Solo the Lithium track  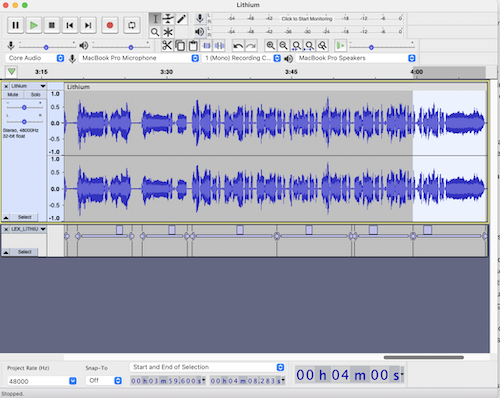(x=35, y=95)
